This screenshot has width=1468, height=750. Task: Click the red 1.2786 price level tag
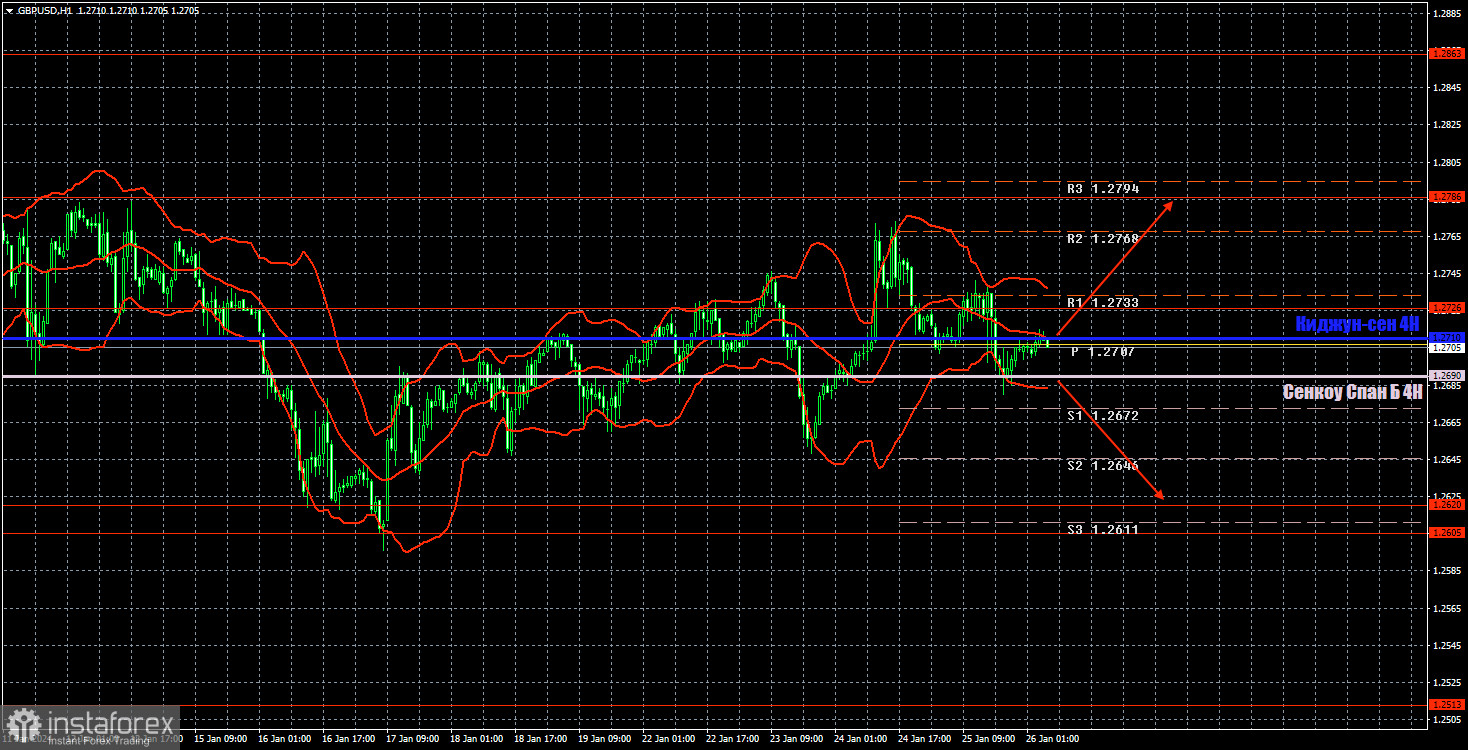click(1447, 197)
